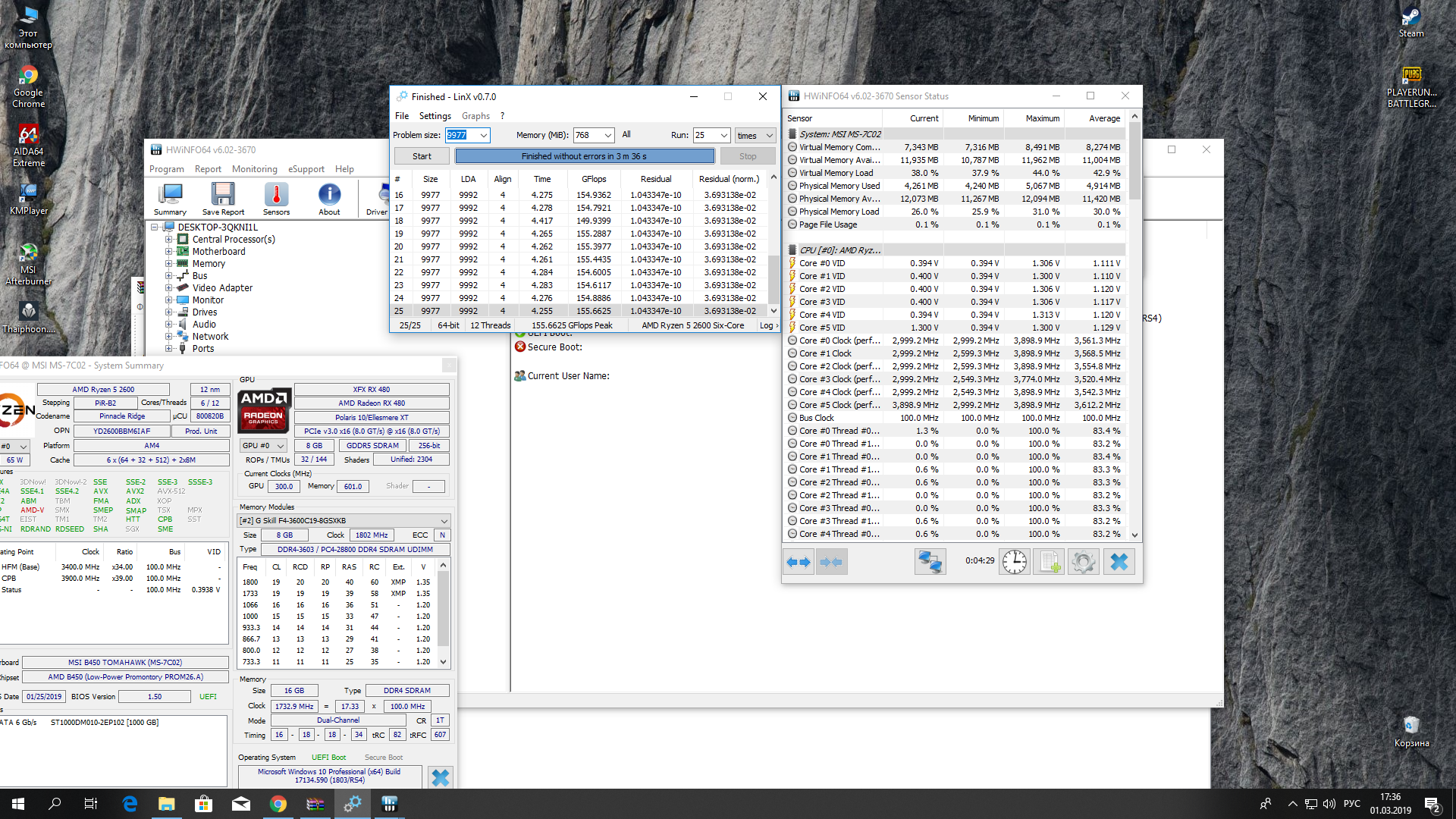Open sensor settings gear icon
The image size is (1456, 819).
1083,562
